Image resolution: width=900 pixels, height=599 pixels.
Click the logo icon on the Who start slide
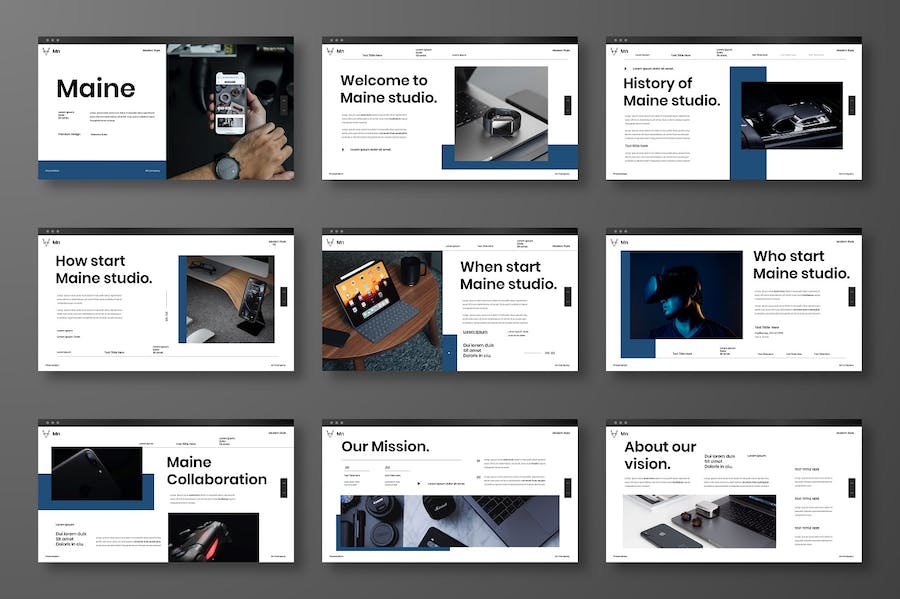coord(613,242)
